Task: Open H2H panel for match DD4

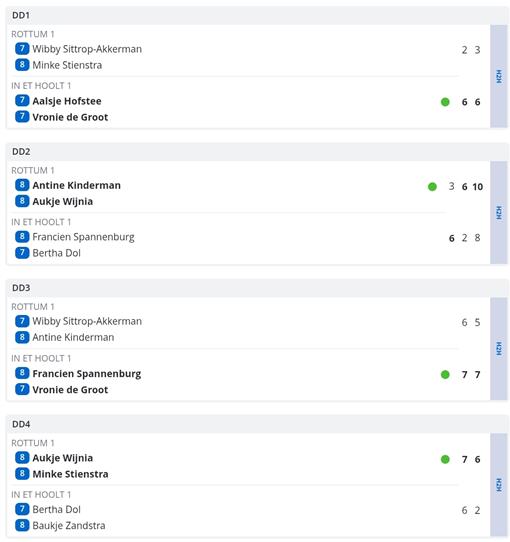Action: point(499,485)
